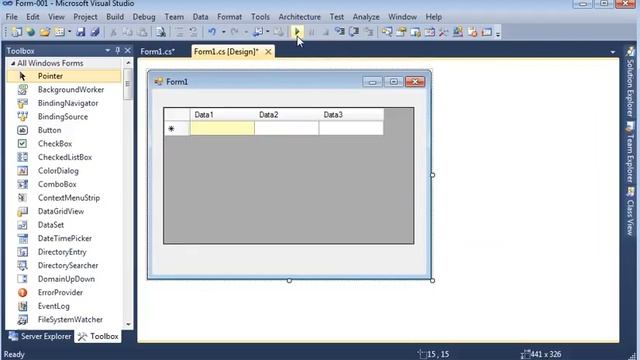Select the FileSystemWatcher control icon
640x360 pixels.
22,319
